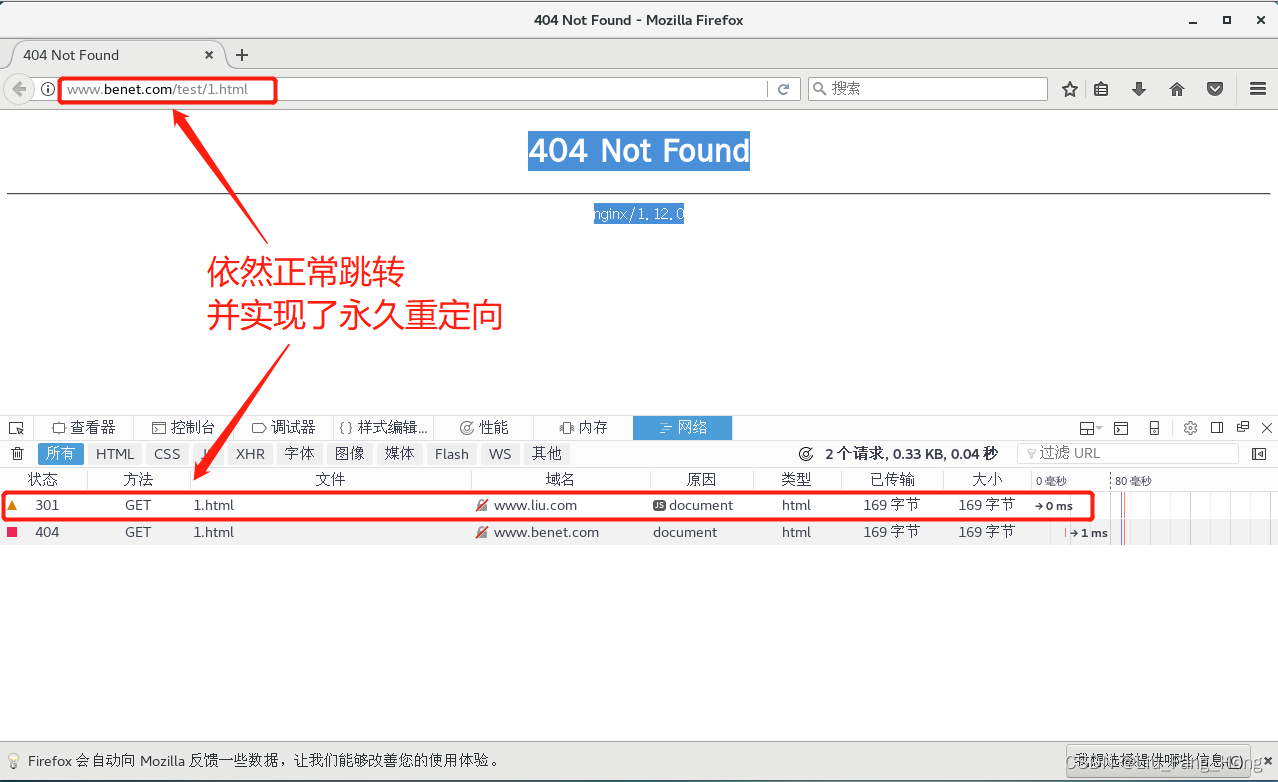The width and height of the screenshot is (1278, 782).
Task: Sort by the 已传输 transferred column header
Action: pyautogui.click(x=892, y=480)
